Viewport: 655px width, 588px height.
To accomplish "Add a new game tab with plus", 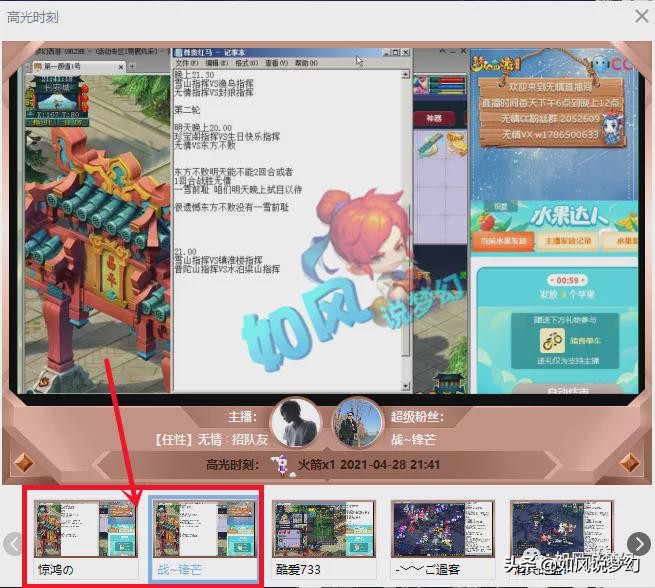I will (x=132, y=66).
